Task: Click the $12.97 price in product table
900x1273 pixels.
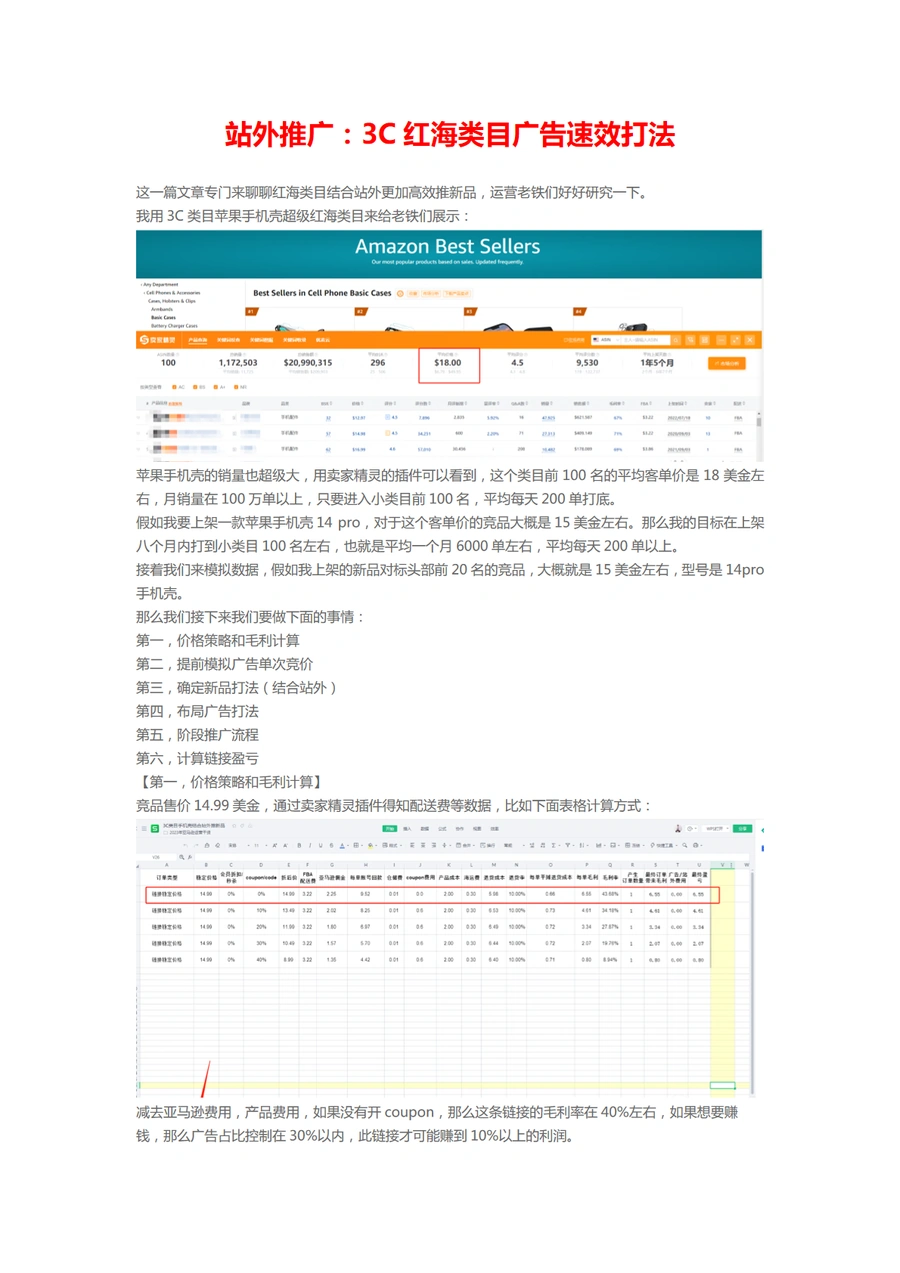Action: (359, 418)
